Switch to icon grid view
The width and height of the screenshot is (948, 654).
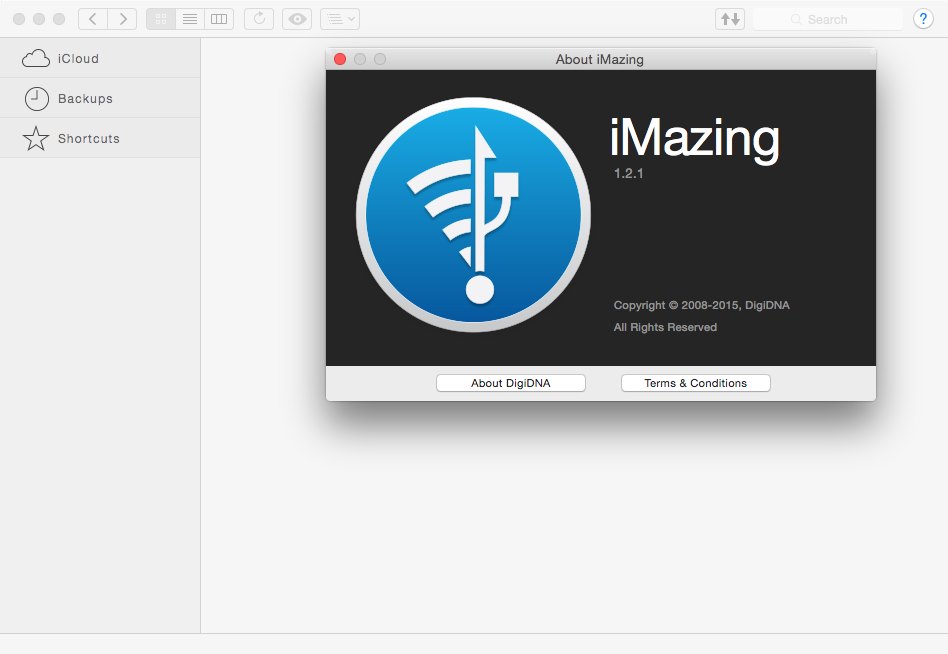pos(161,19)
